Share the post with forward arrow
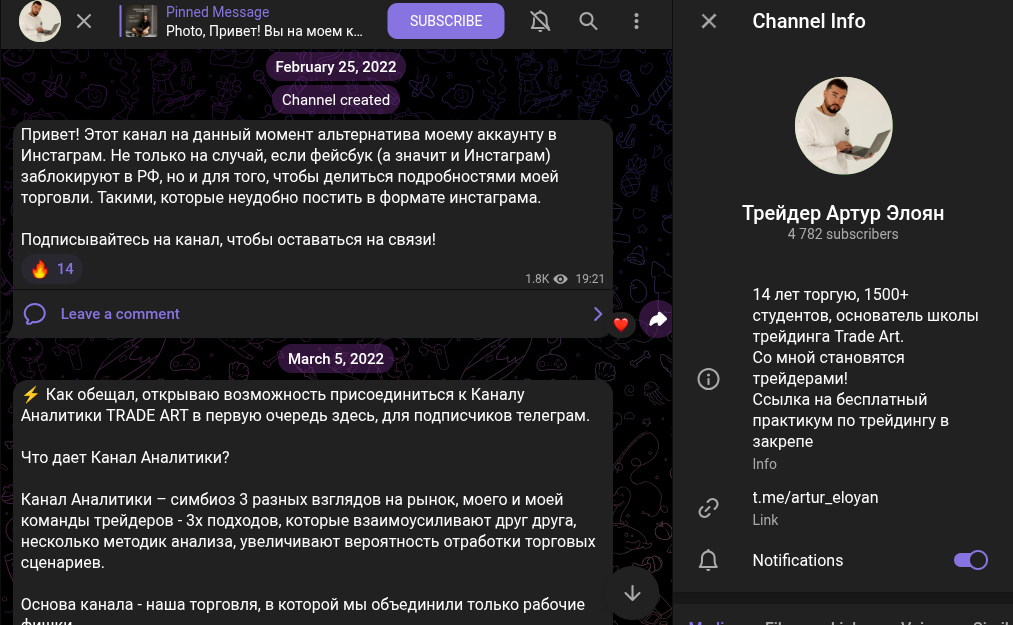 tap(657, 319)
